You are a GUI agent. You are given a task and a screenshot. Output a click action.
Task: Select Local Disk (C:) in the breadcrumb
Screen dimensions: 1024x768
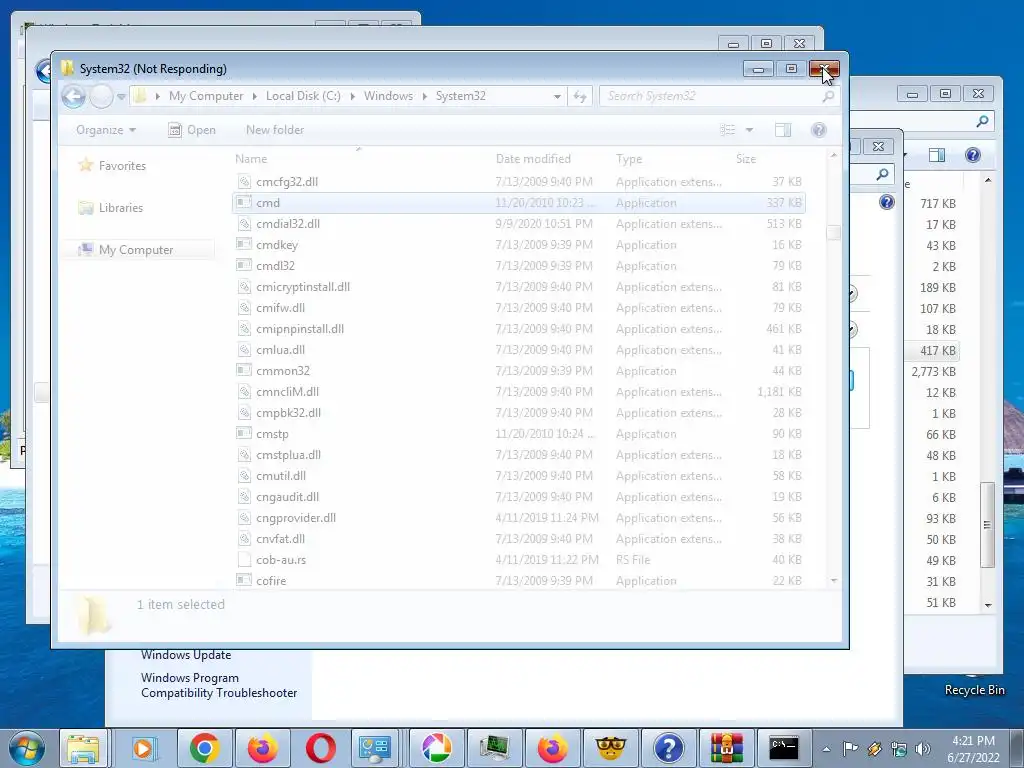pos(303,96)
